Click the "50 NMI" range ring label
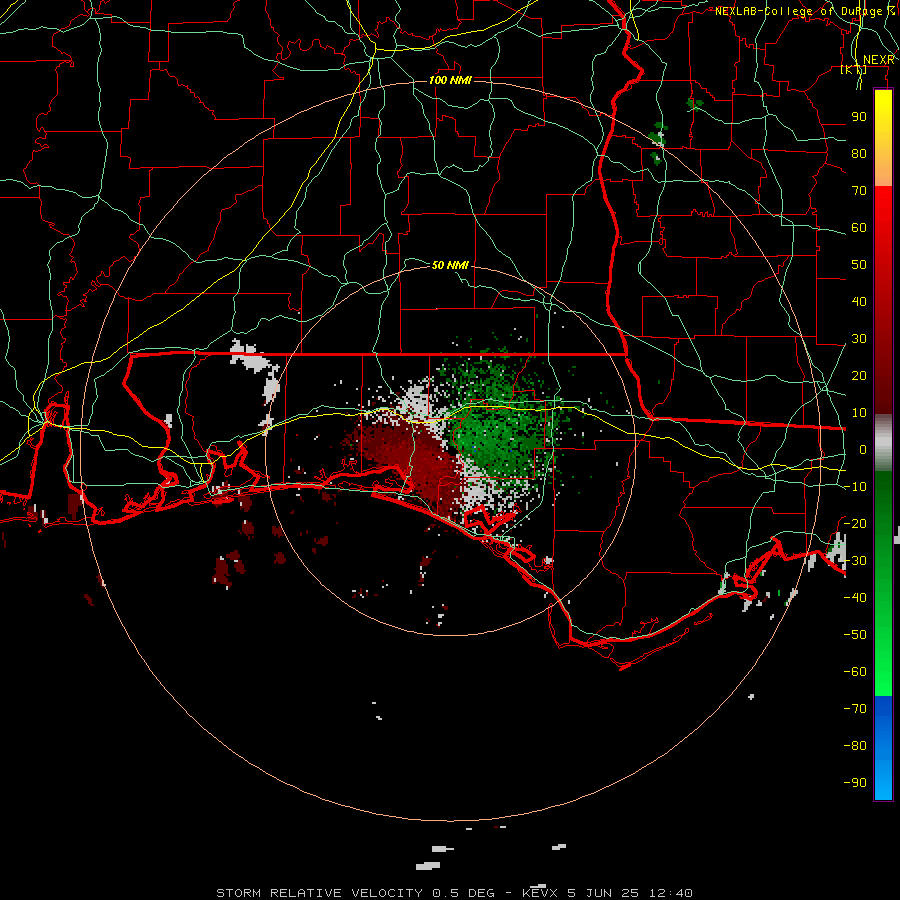Screen dimensions: 900x900 tap(450, 265)
